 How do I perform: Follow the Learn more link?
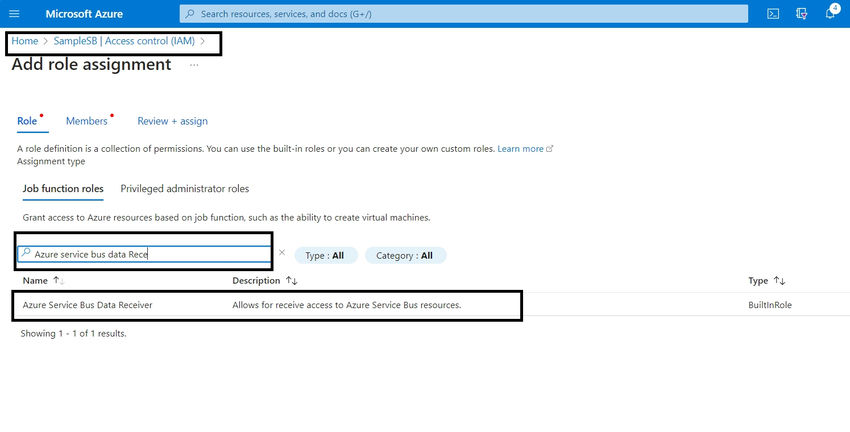[520, 149]
